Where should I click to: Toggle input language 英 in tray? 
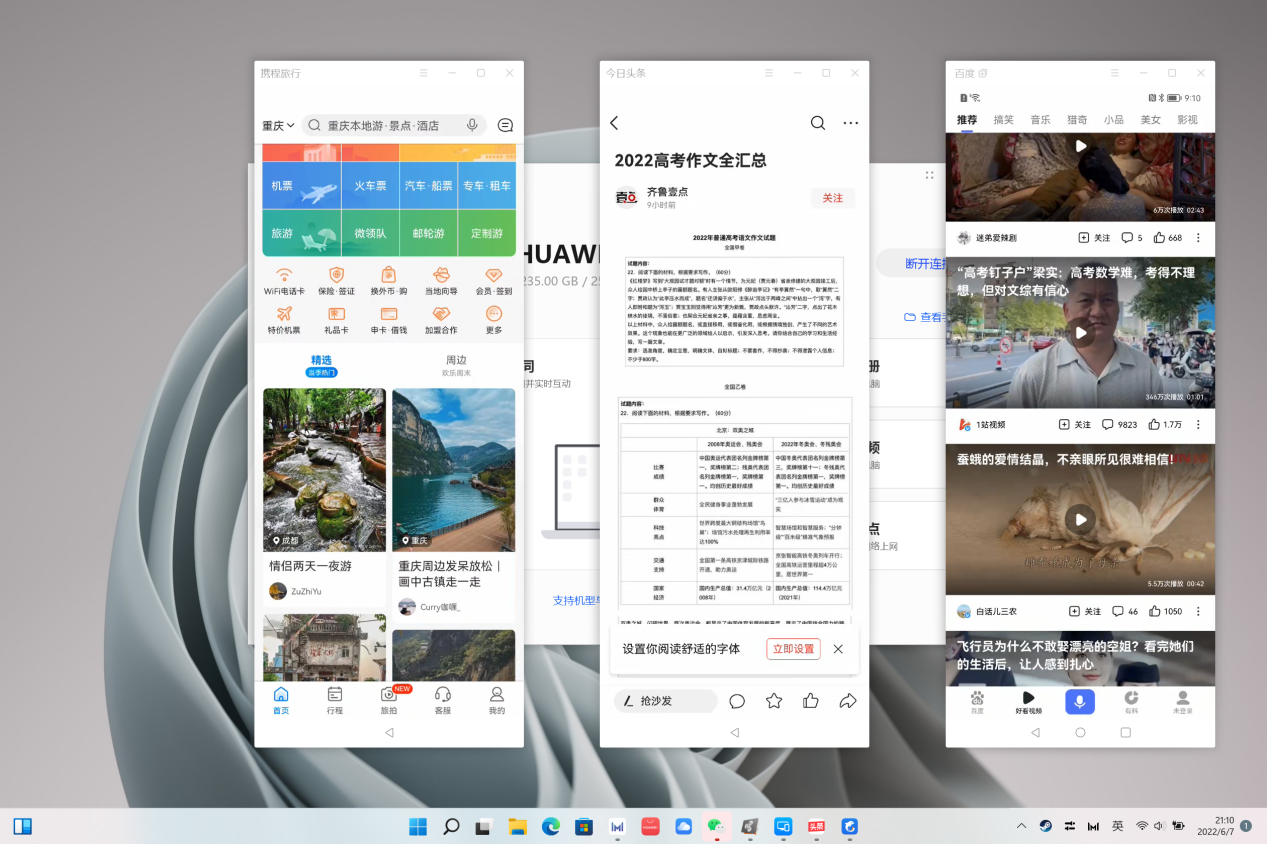(1118, 826)
